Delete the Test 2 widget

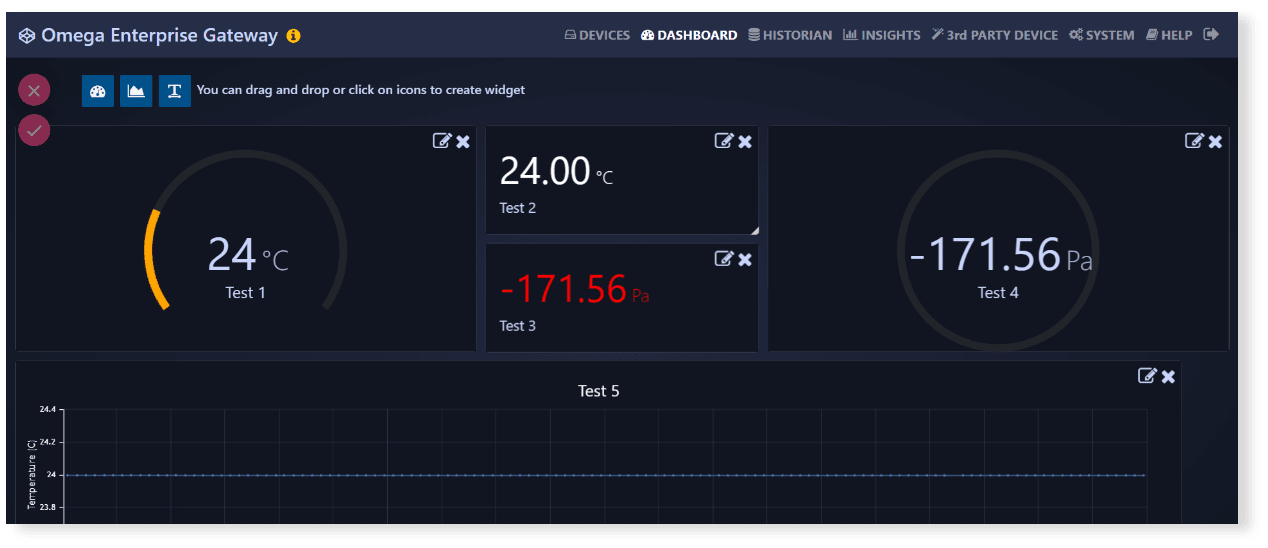pos(745,142)
